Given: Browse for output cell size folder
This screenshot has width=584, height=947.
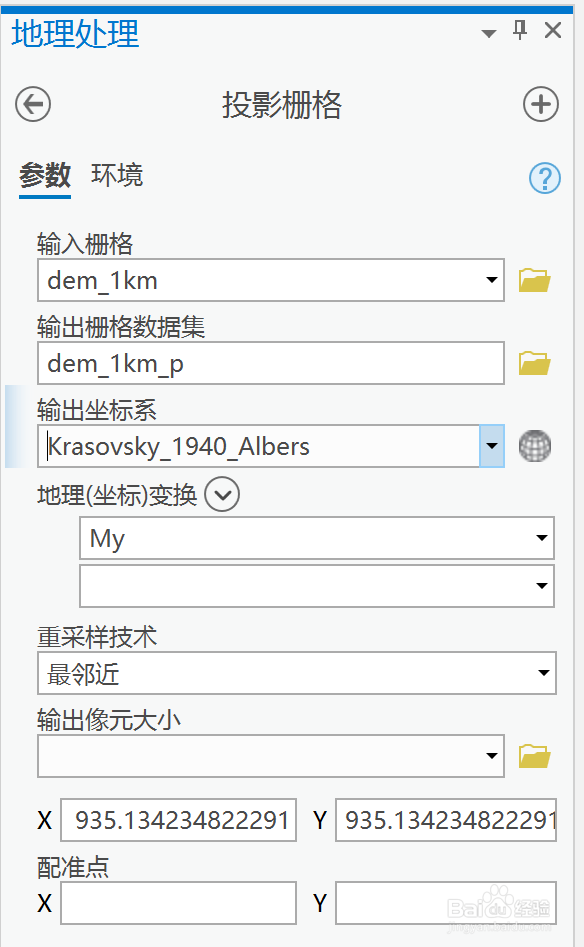Looking at the screenshot, I should pos(534,756).
